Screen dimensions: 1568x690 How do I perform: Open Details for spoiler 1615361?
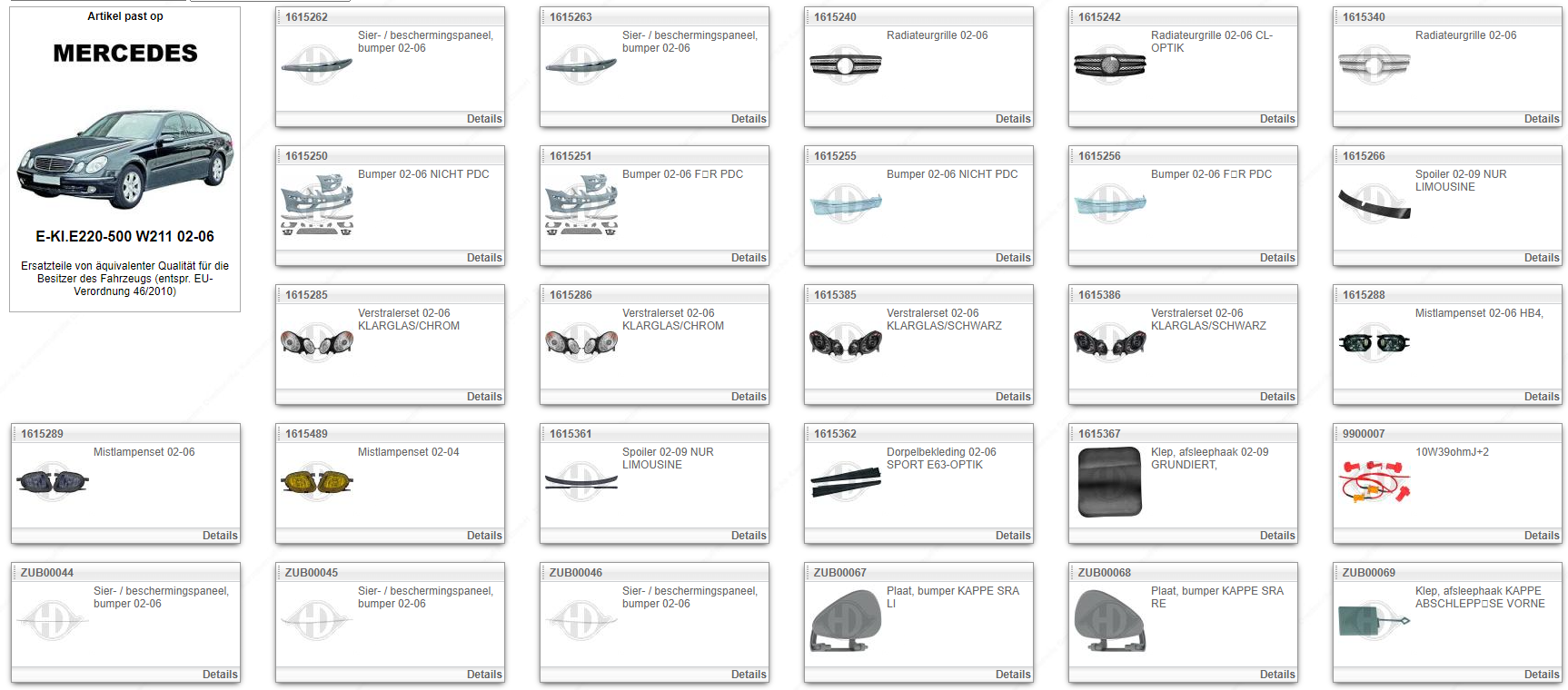[x=749, y=536]
